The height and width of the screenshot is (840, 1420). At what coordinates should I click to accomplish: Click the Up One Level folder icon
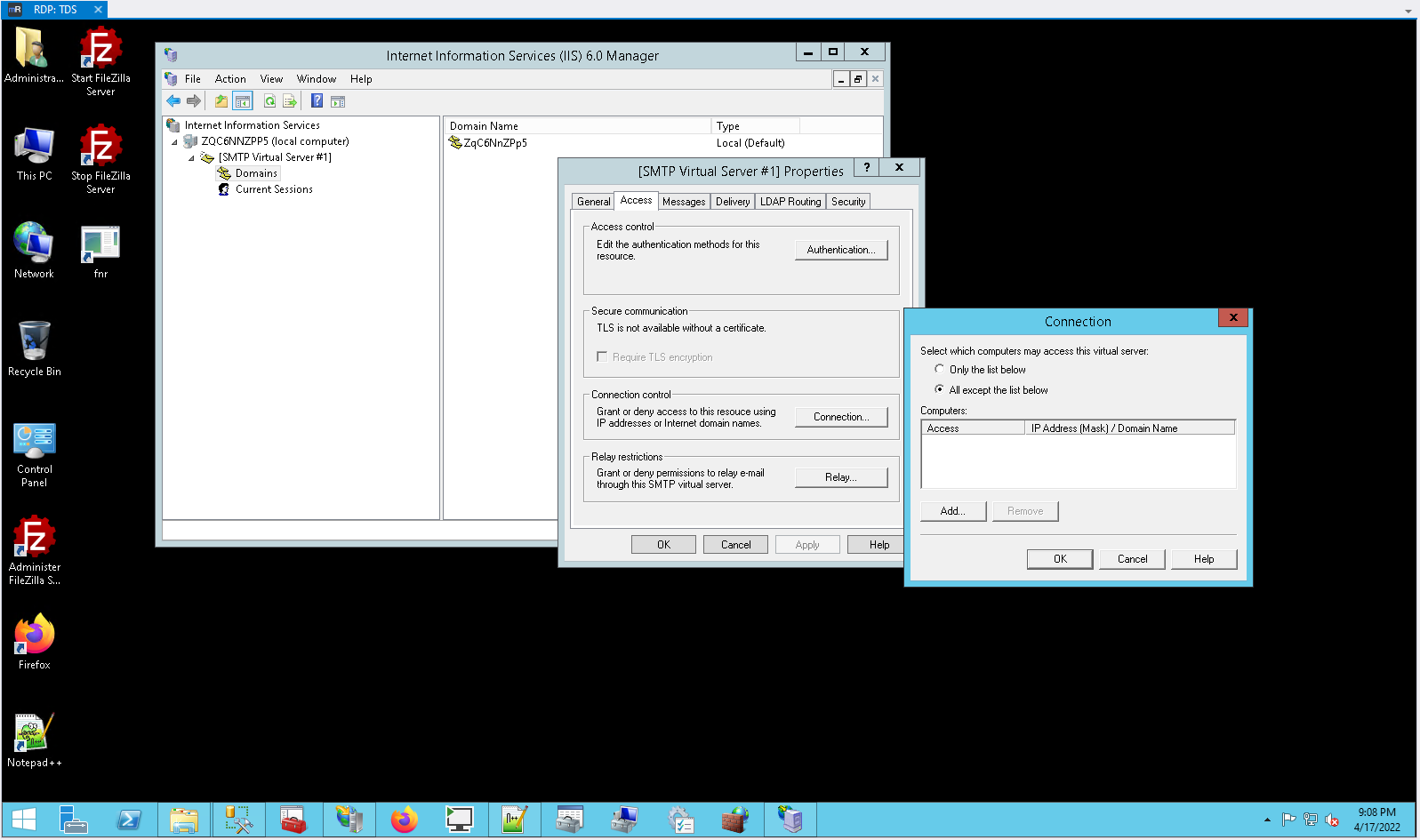pyautogui.click(x=221, y=101)
